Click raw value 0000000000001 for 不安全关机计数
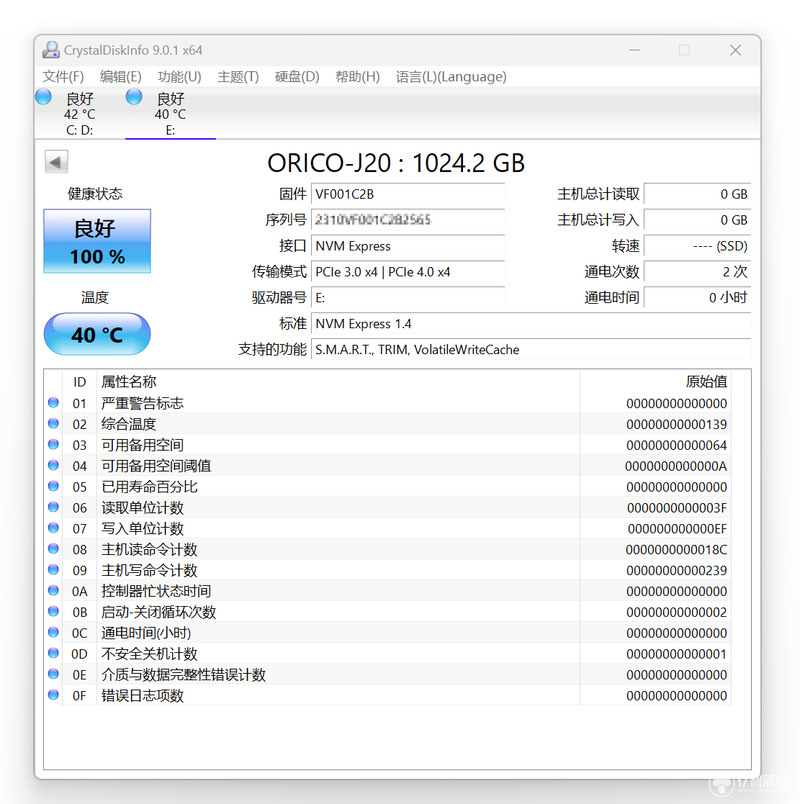This screenshot has width=800, height=804. [x=676, y=654]
